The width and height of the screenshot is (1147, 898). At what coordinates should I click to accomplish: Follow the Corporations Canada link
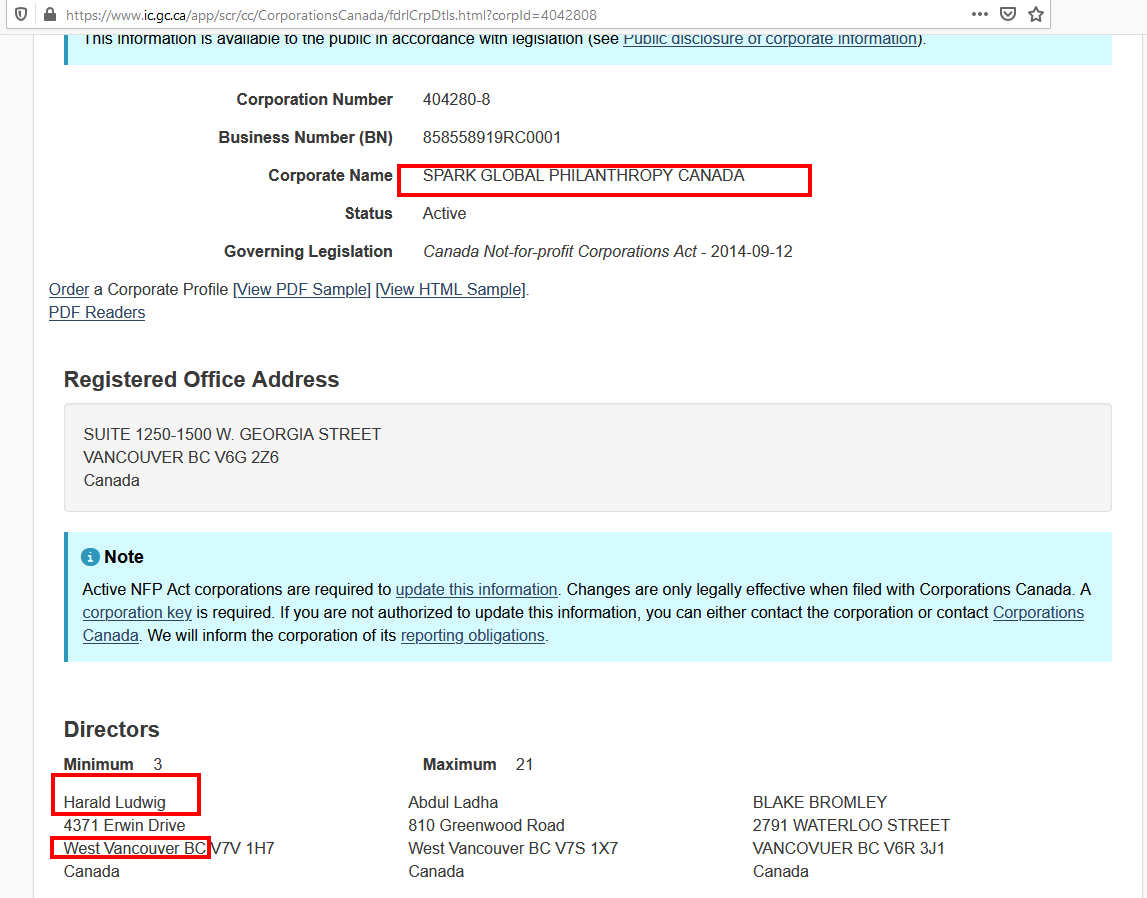click(1038, 613)
